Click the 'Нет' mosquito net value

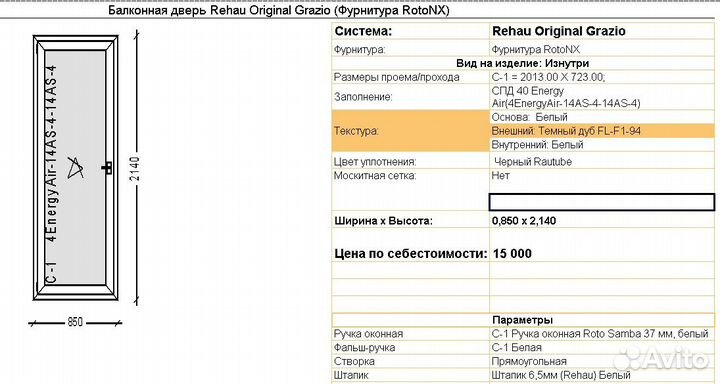501,175
